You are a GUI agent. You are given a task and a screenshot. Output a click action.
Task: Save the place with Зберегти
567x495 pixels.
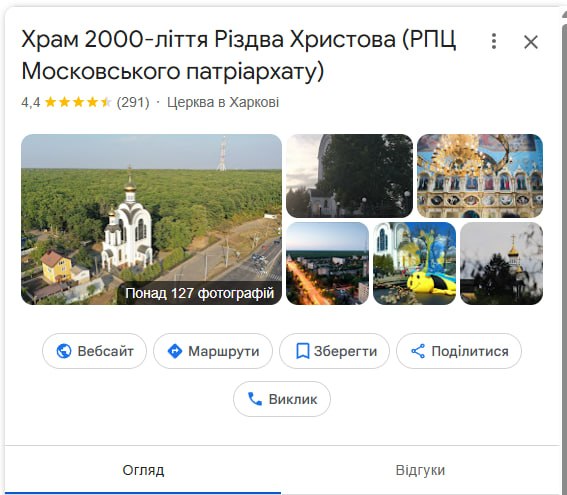pos(334,351)
